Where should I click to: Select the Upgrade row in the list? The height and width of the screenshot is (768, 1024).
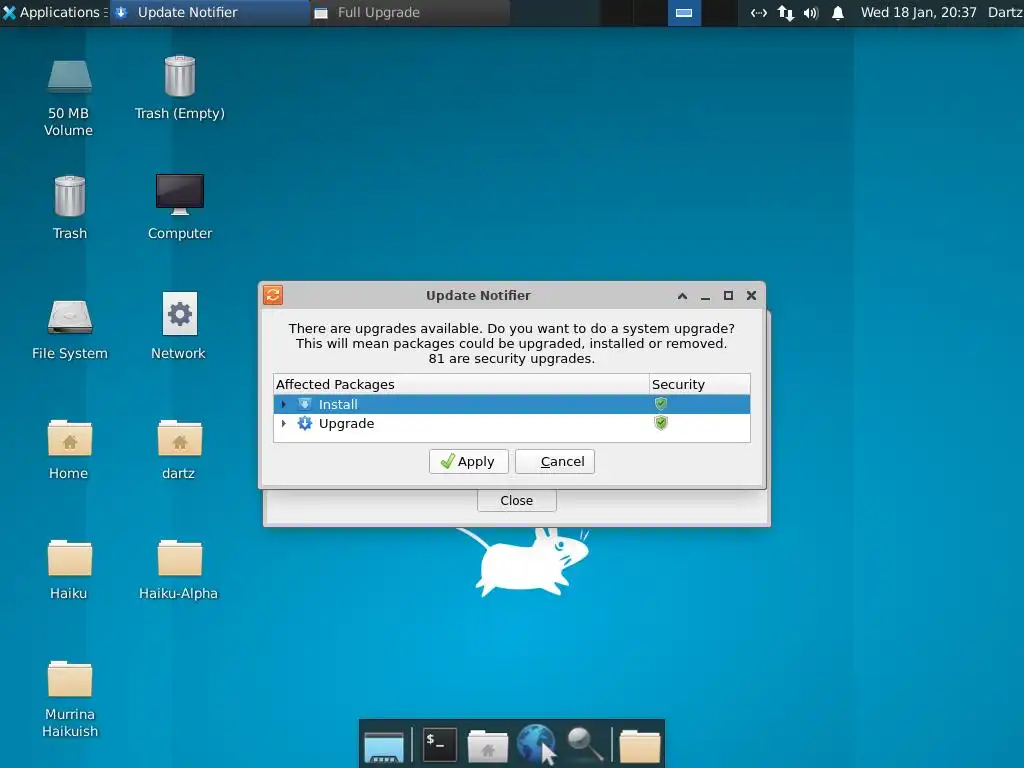511,423
